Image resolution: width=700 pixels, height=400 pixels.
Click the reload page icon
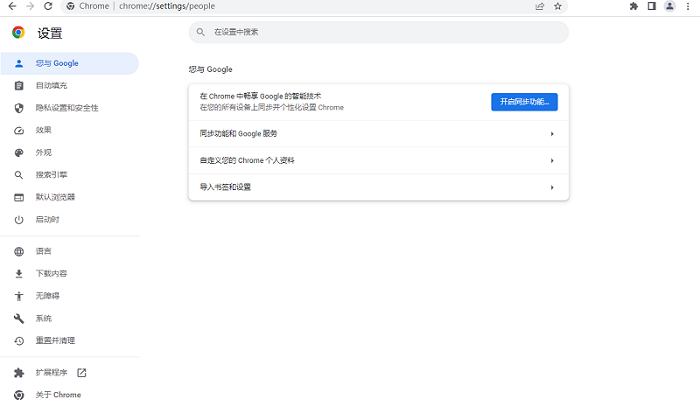(48, 6)
